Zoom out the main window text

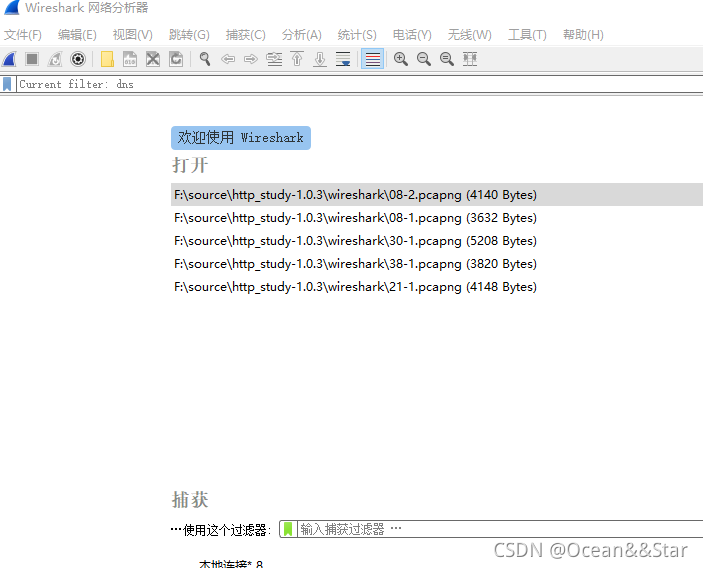click(424, 59)
